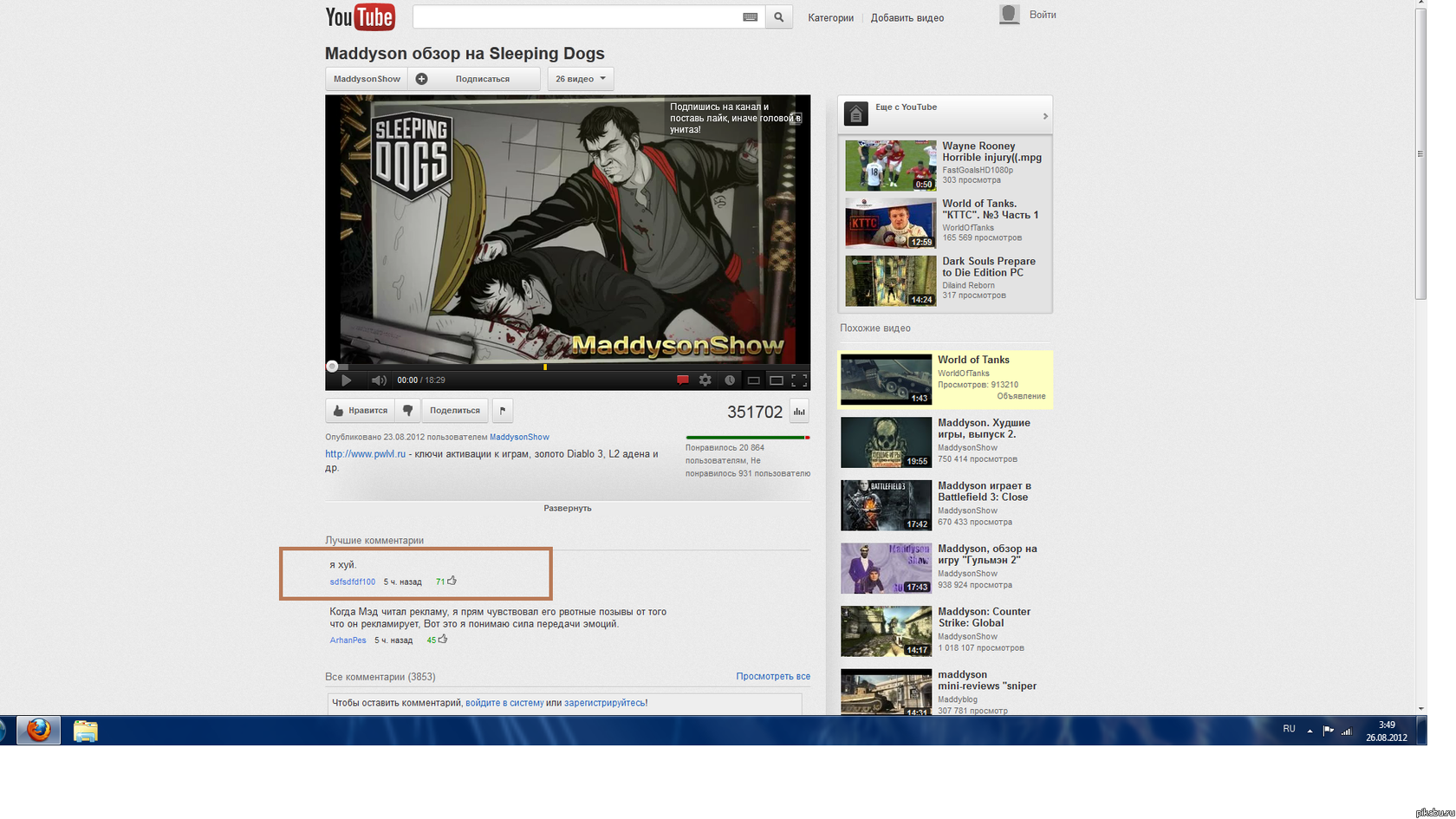
Task: Click inside the YouTube search field
Action: [577, 17]
